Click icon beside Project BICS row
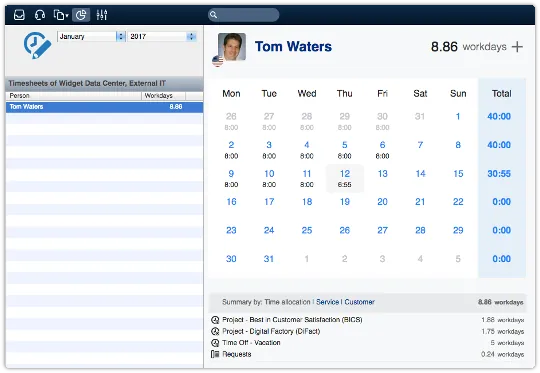Viewport: 540px width, 373px height. (215, 320)
